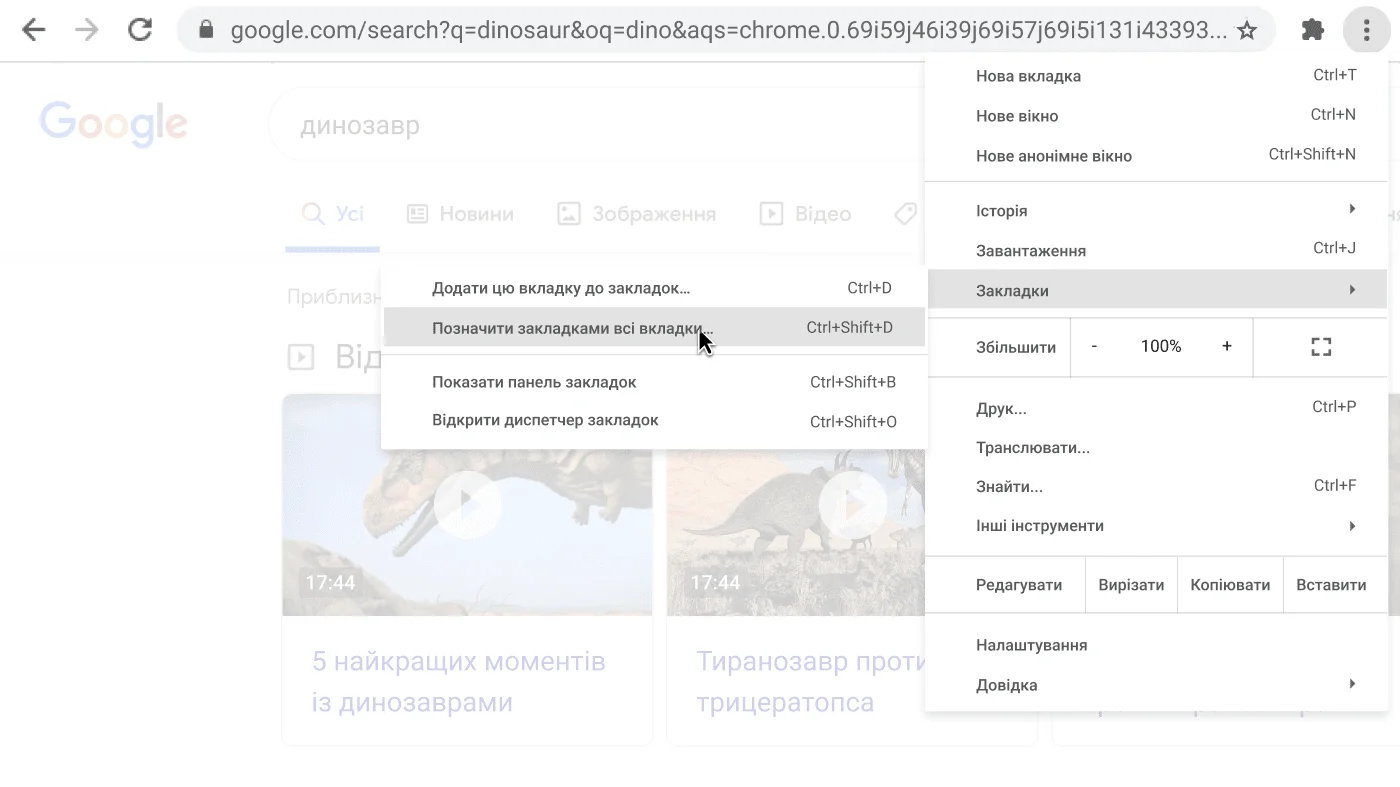Expand the Довідка submenu

1006,684
